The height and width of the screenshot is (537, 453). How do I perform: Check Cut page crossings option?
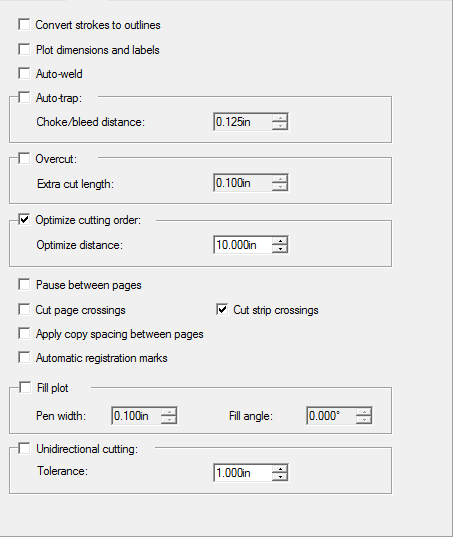pos(24,310)
